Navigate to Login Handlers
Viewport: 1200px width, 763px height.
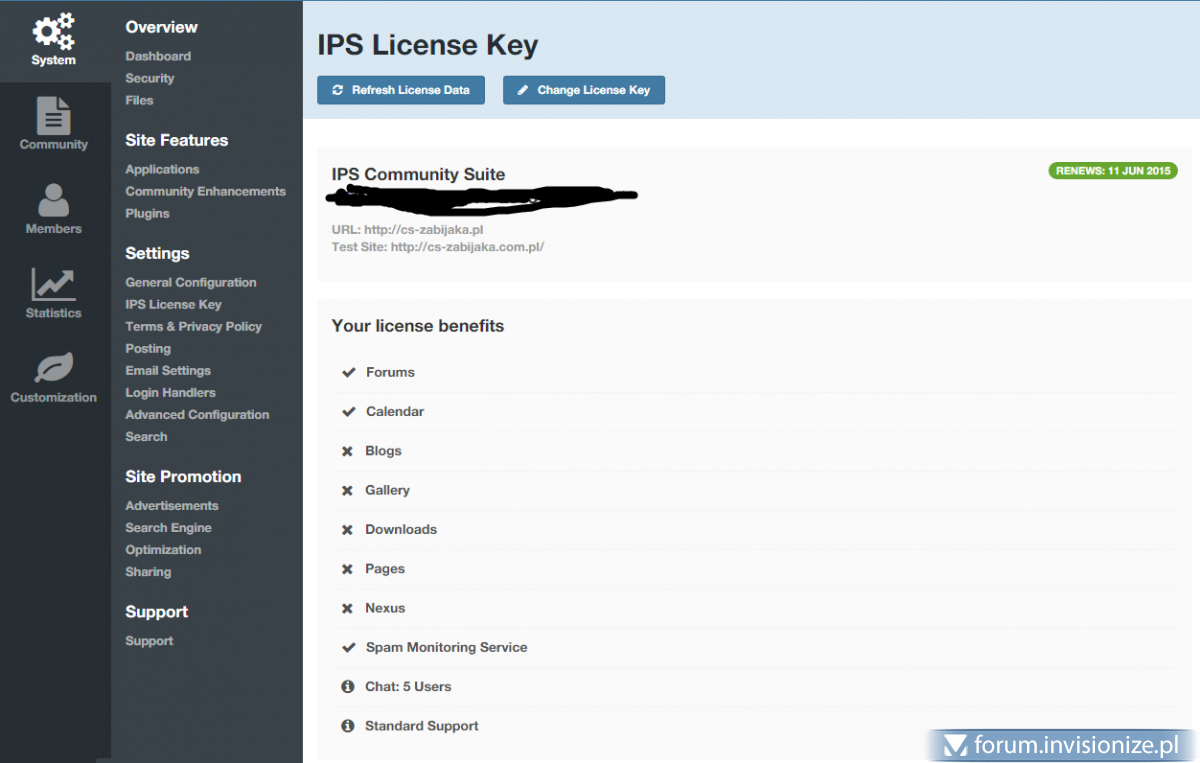click(170, 392)
